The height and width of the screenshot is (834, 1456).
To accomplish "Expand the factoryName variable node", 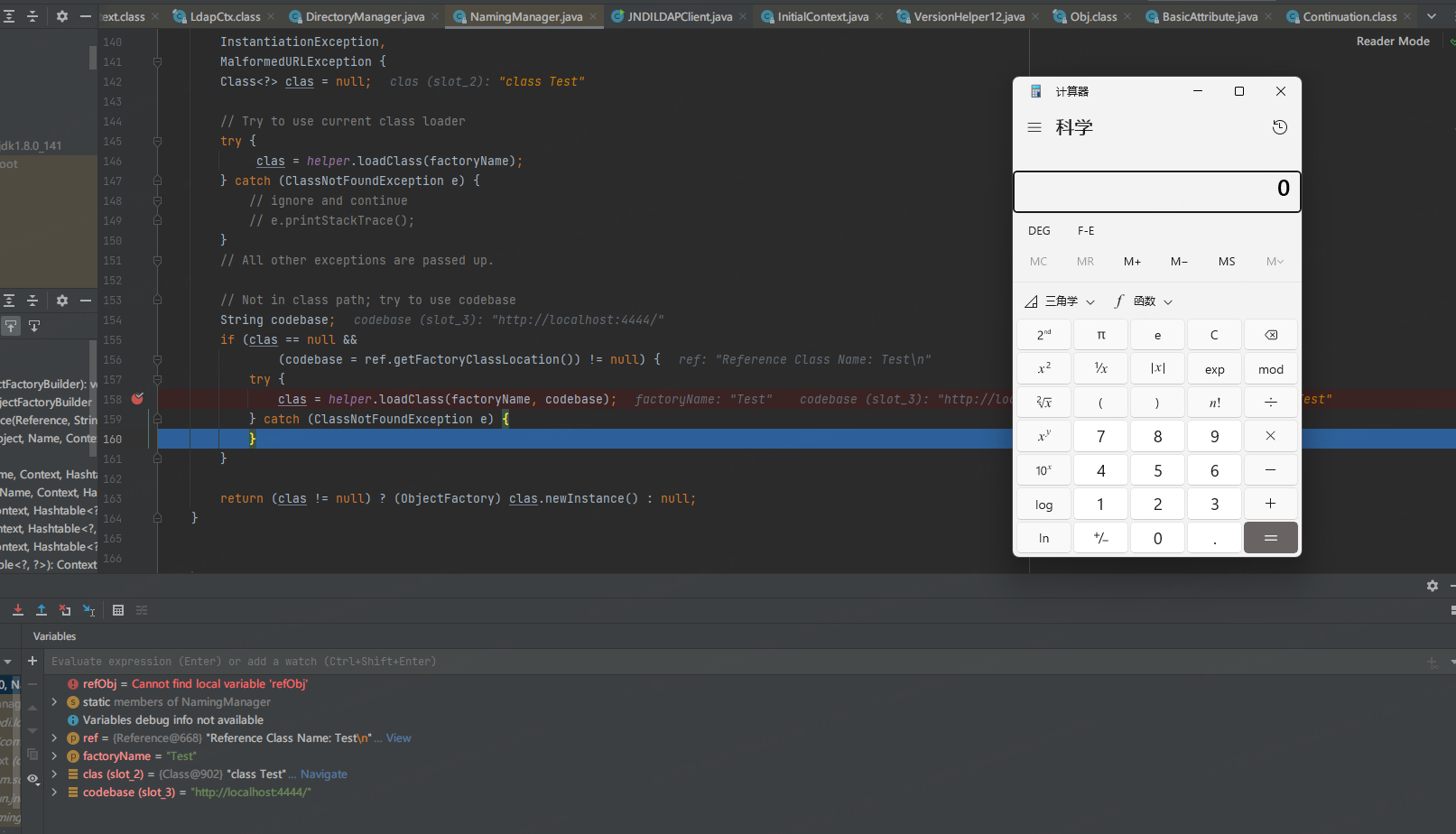I will pyautogui.click(x=54, y=755).
